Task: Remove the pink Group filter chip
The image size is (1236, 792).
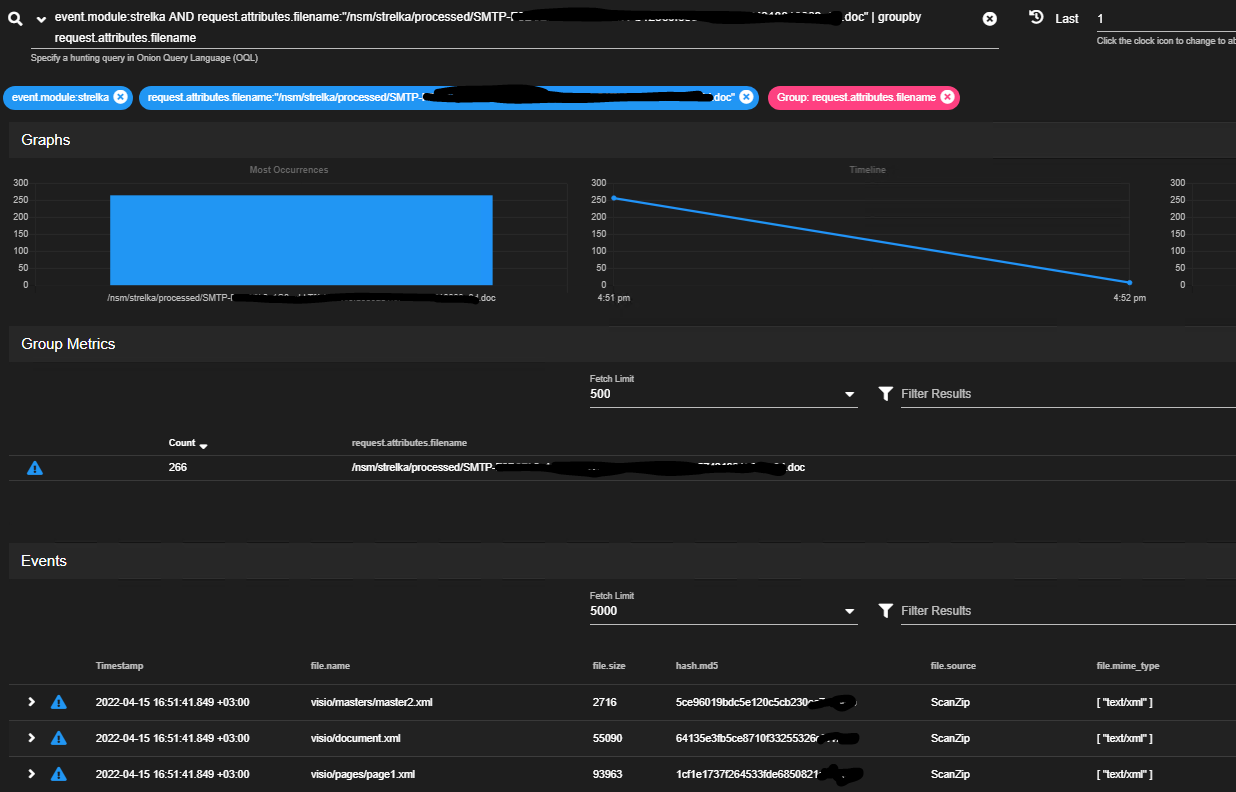Action: click(x=947, y=97)
